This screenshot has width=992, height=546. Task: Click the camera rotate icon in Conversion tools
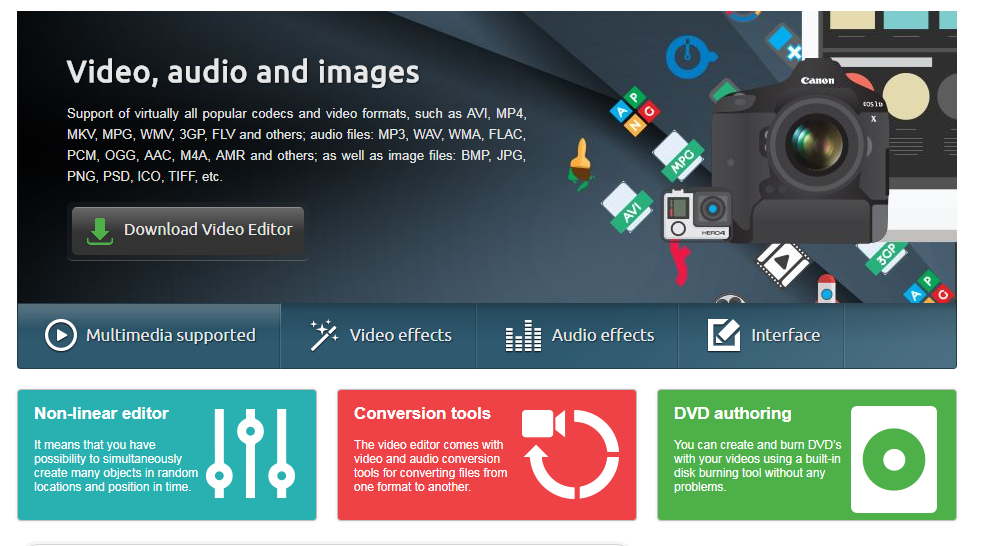tap(570, 454)
